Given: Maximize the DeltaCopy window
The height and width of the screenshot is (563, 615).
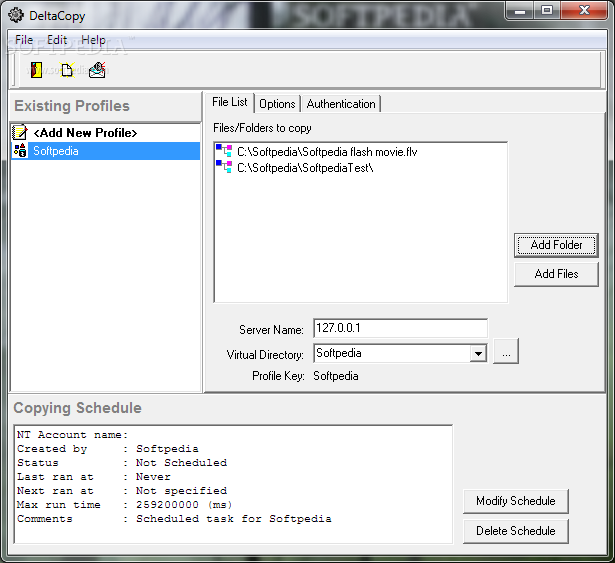Looking at the screenshot, I should click(547, 11).
